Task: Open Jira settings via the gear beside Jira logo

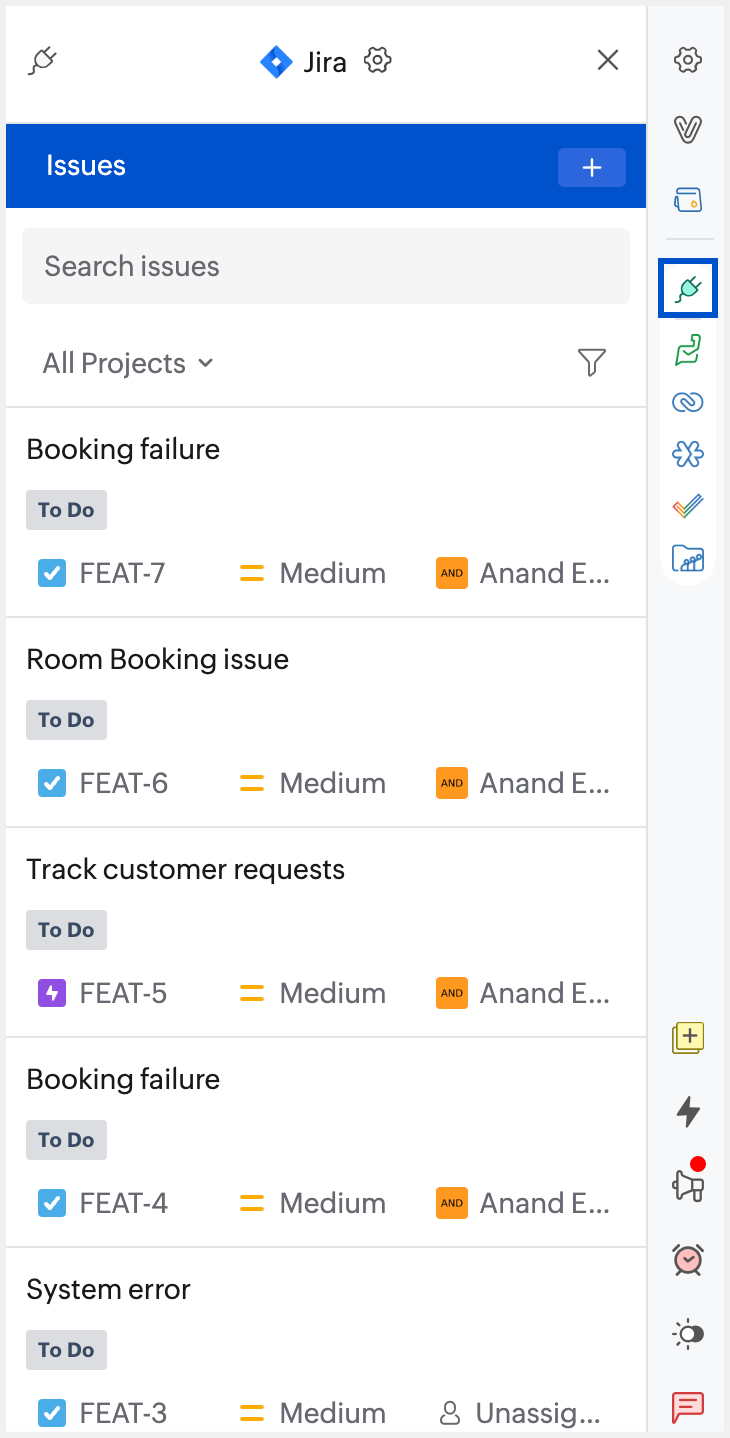Action: (x=377, y=60)
